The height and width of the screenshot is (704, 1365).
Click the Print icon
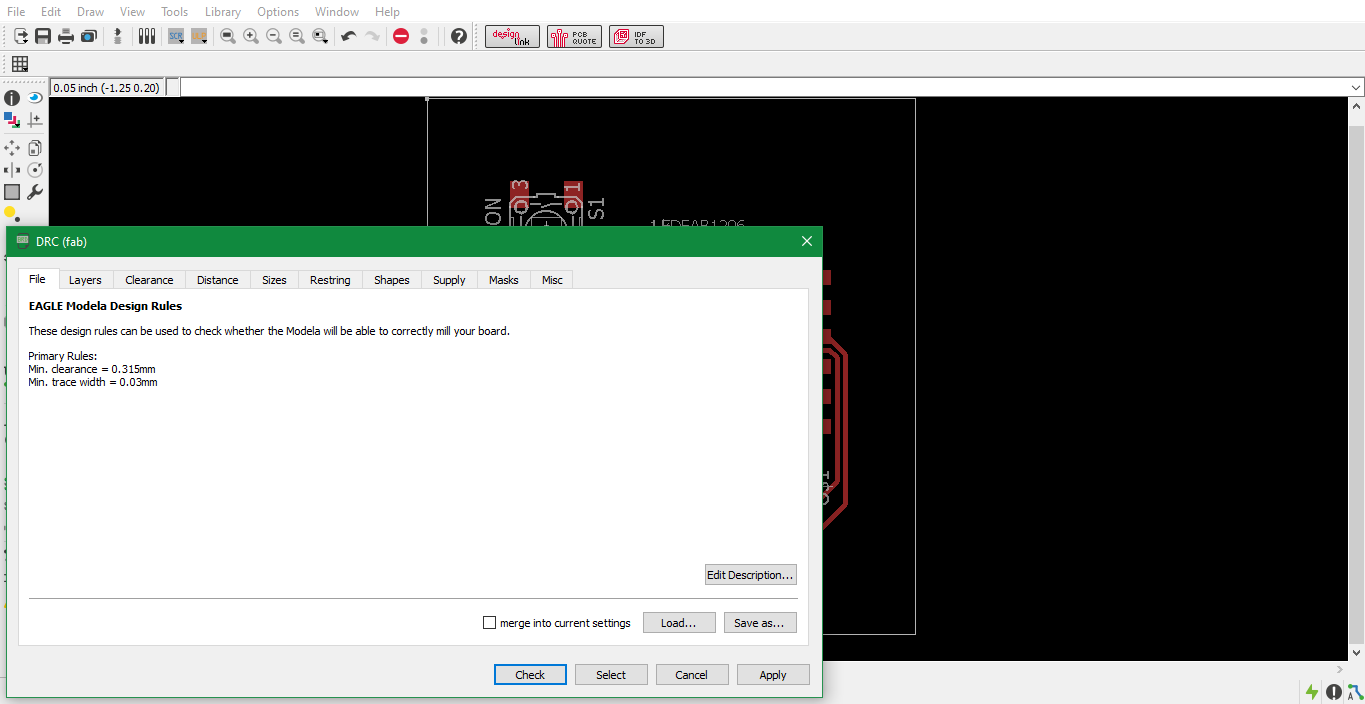point(66,36)
